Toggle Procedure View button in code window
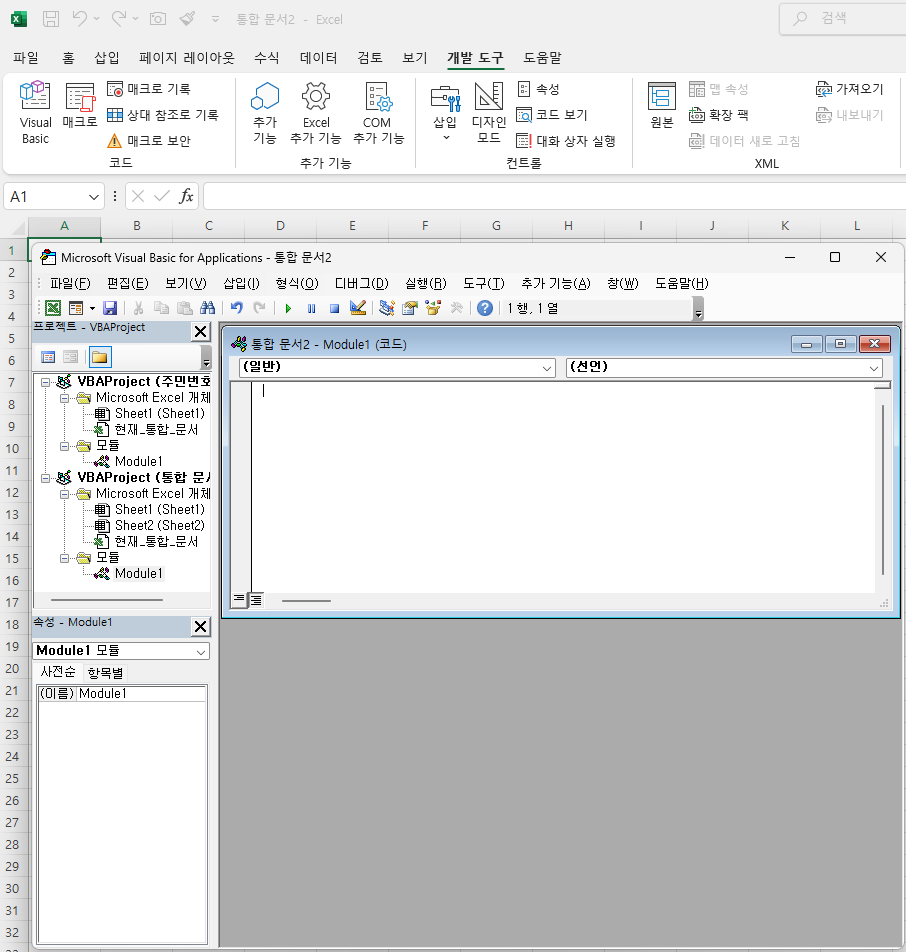Viewport: 906px width, 952px height. 239,600
